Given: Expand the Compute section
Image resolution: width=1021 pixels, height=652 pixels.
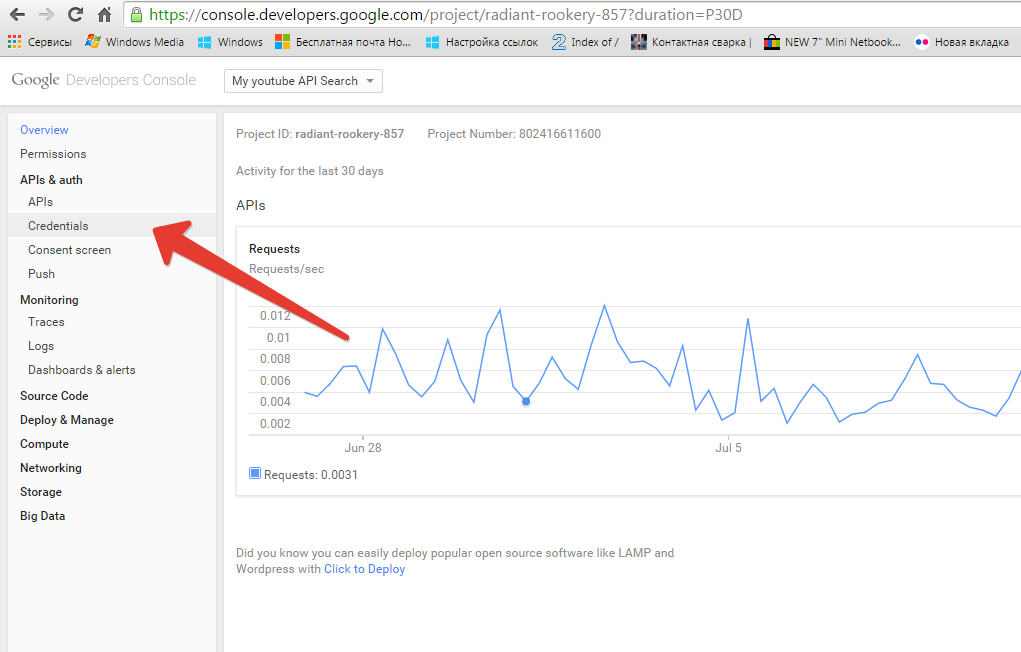Looking at the screenshot, I should point(44,444).
